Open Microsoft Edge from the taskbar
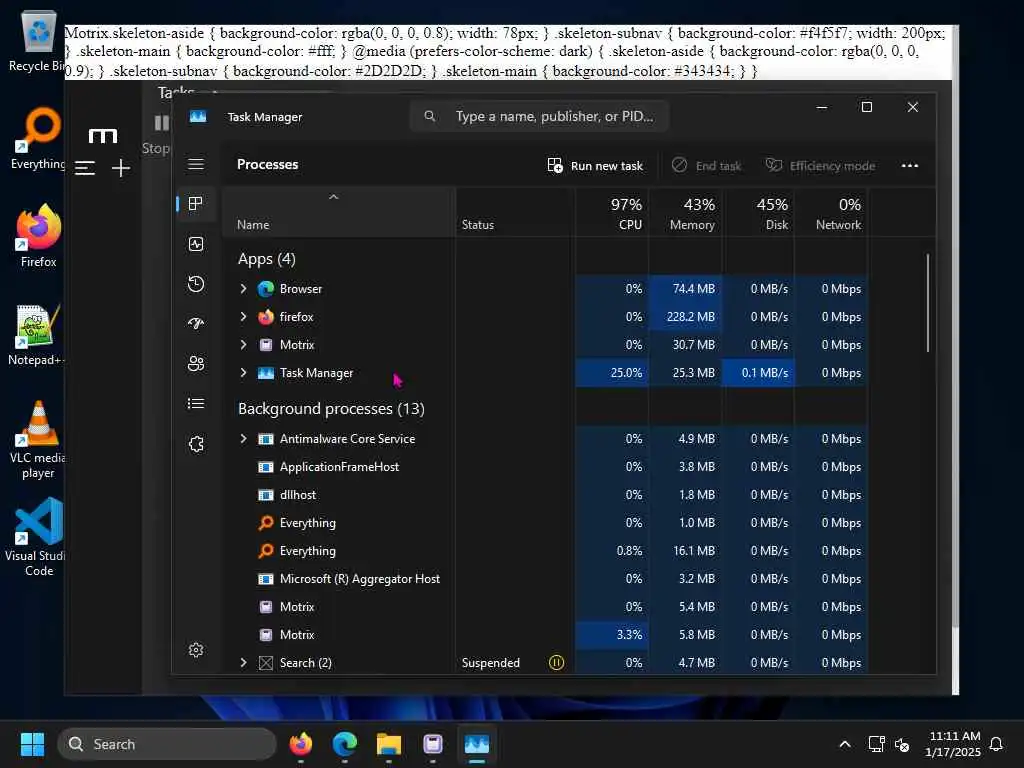Screen dimensions: 1024x768 [x=345, y=744]
